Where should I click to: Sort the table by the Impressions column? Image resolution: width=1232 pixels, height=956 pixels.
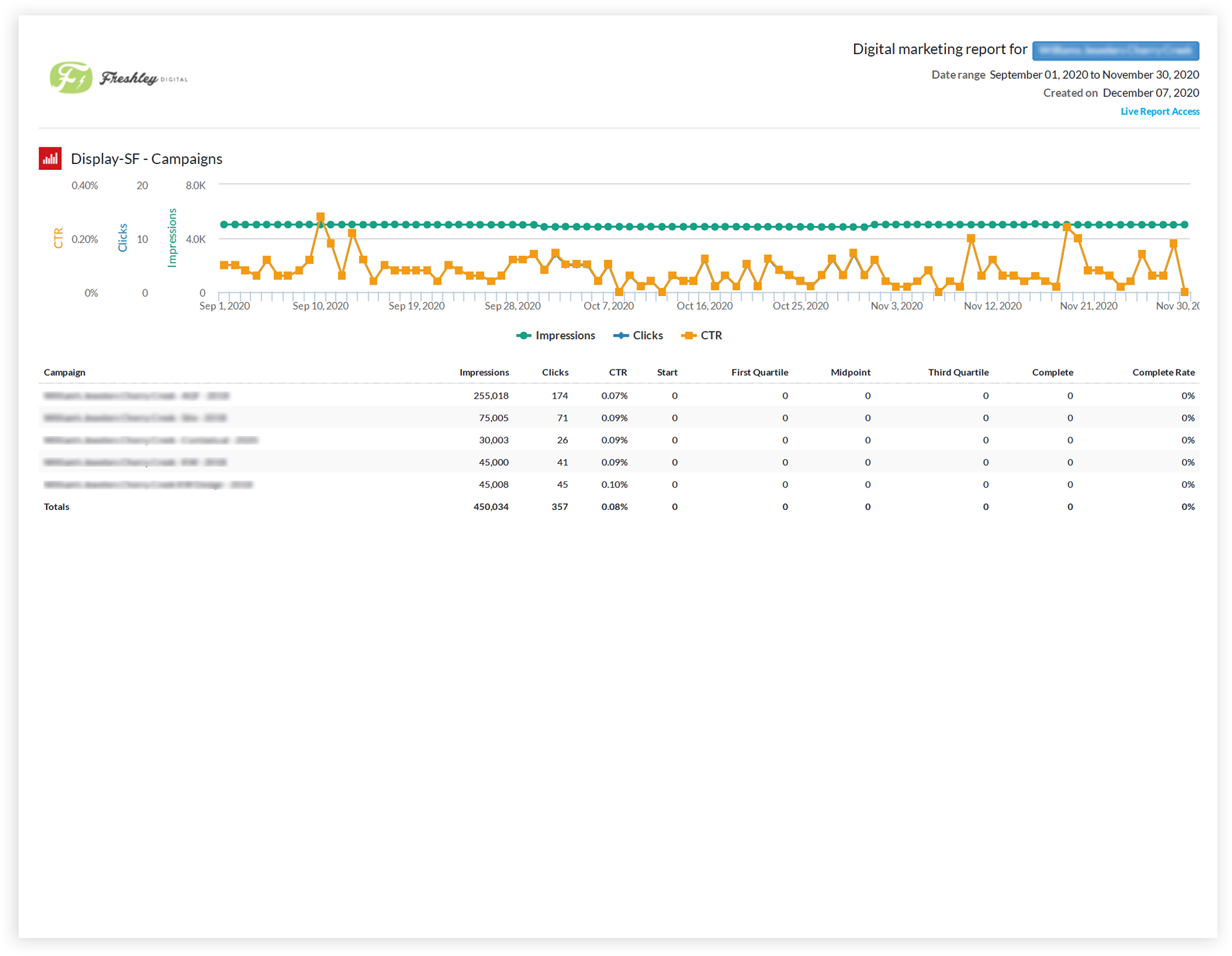[485, 372]
